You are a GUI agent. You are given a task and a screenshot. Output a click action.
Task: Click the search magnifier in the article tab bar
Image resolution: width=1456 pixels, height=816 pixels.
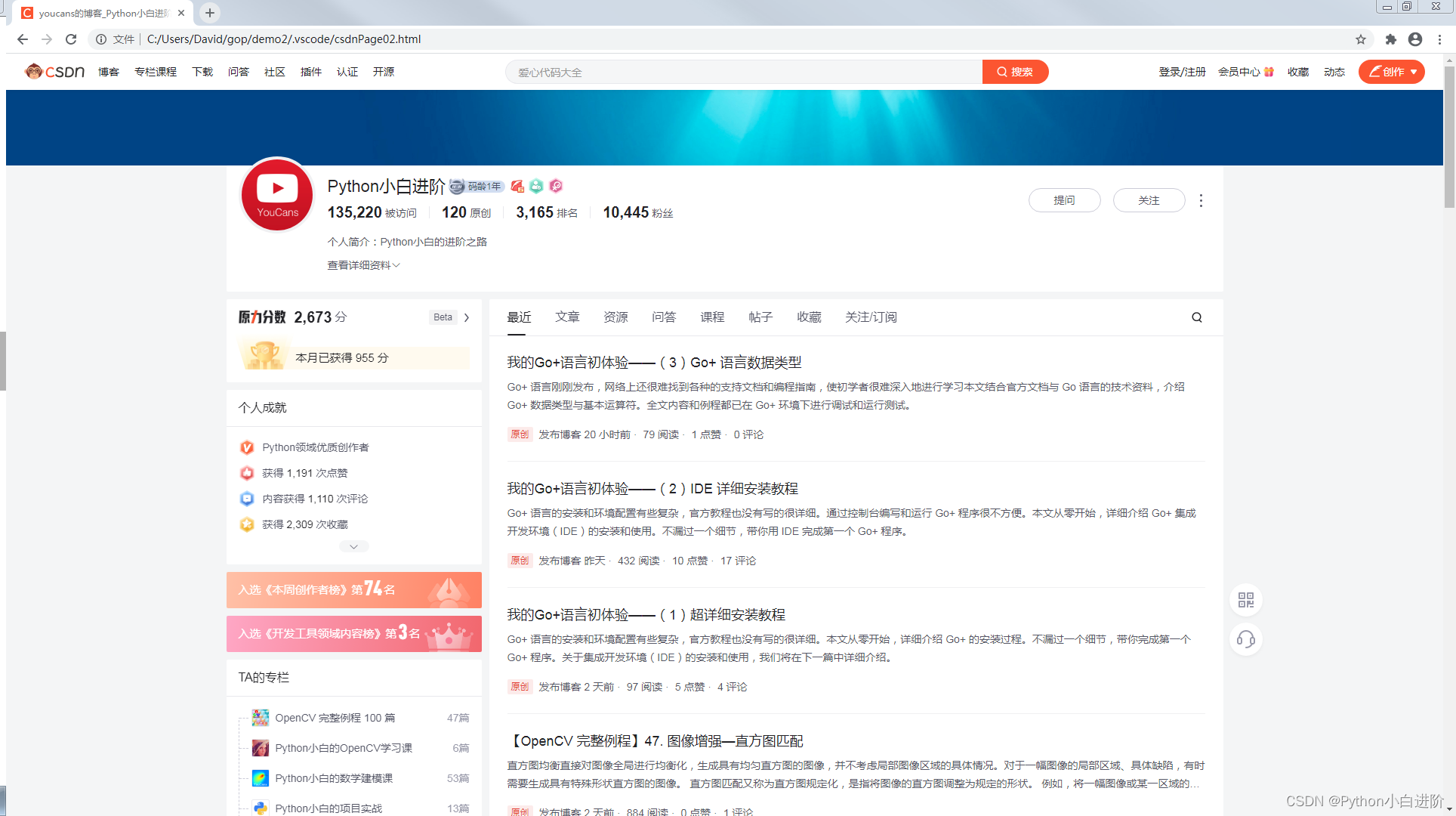pos(1195,317)
